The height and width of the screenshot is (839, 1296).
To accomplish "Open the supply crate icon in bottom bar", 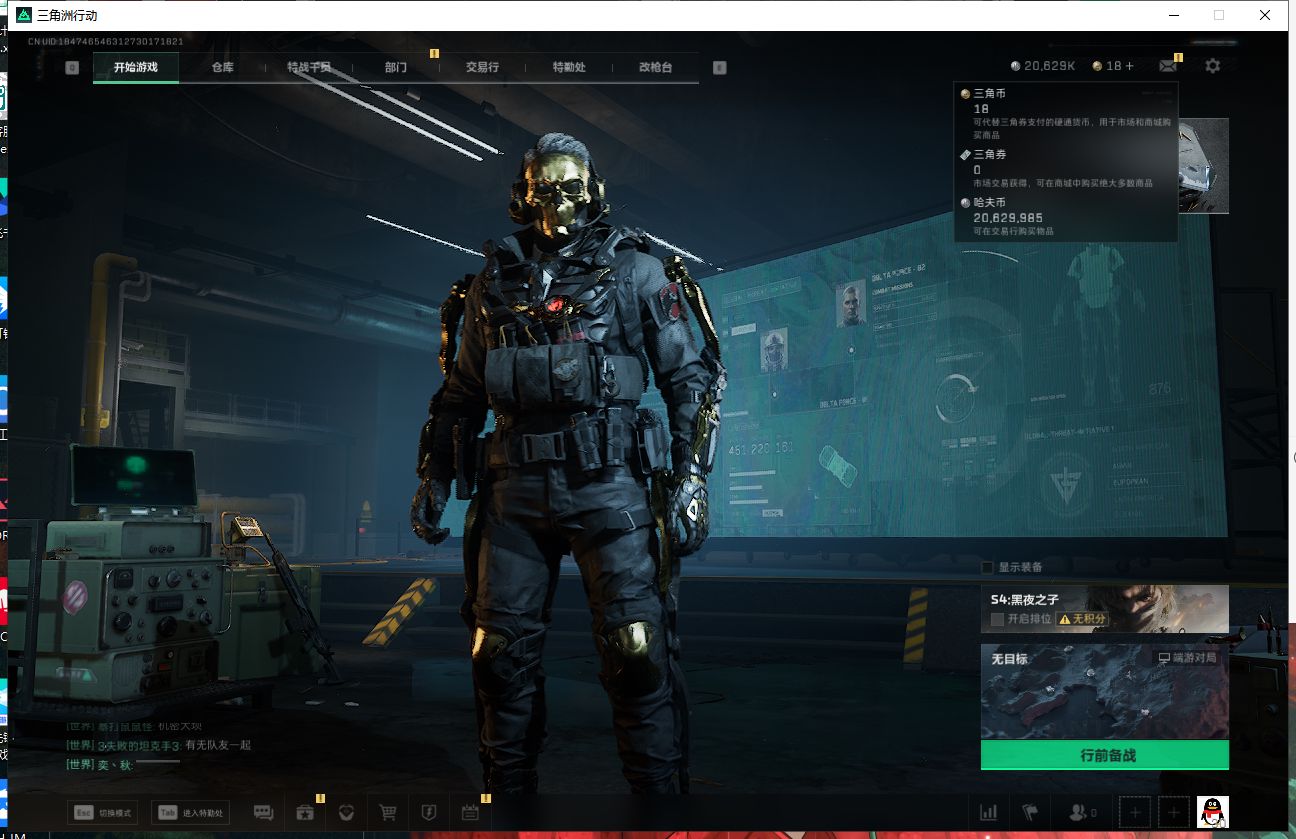I will [x=306, y=812].
